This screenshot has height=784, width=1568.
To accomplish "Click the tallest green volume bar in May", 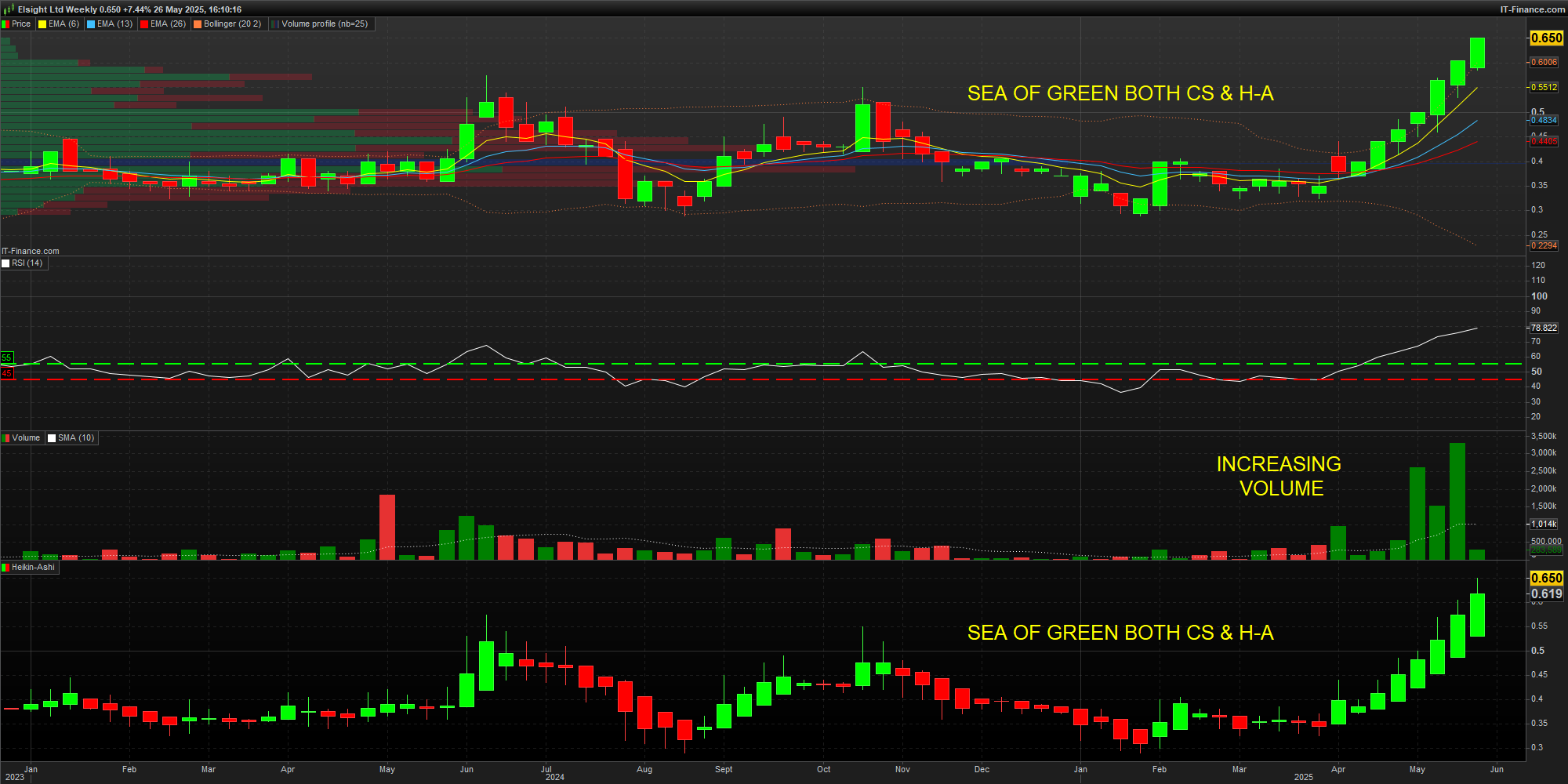I will click(1457, 502).
